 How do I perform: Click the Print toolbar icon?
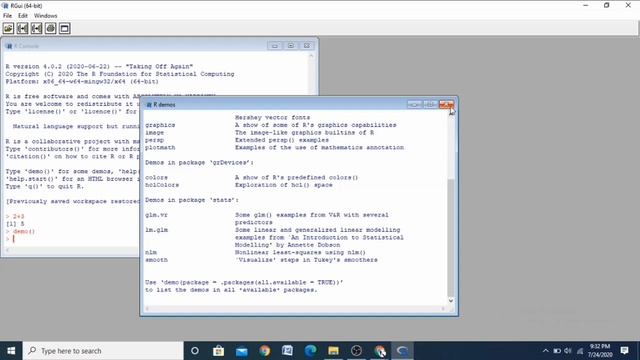[51, 28]
